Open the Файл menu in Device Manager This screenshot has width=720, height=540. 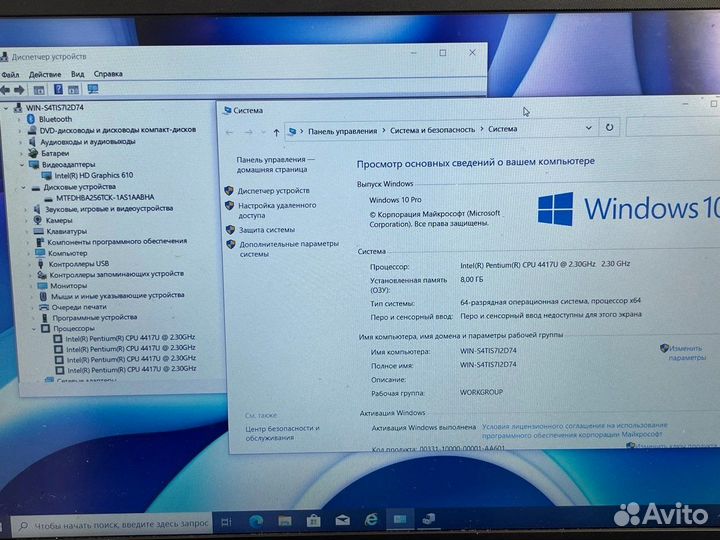tap(10, 74)
